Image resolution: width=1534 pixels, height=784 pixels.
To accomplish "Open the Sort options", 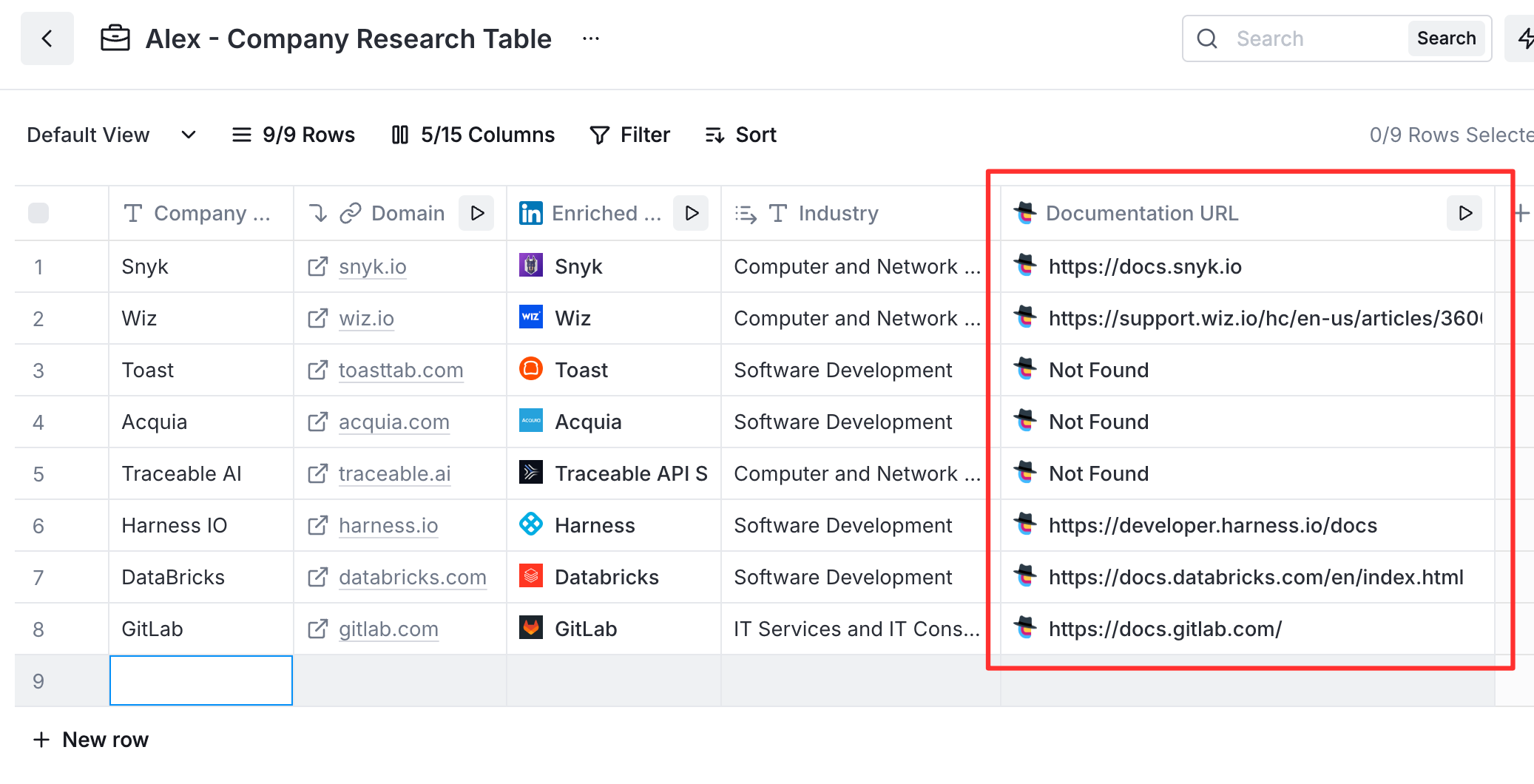I will (741, 135).
